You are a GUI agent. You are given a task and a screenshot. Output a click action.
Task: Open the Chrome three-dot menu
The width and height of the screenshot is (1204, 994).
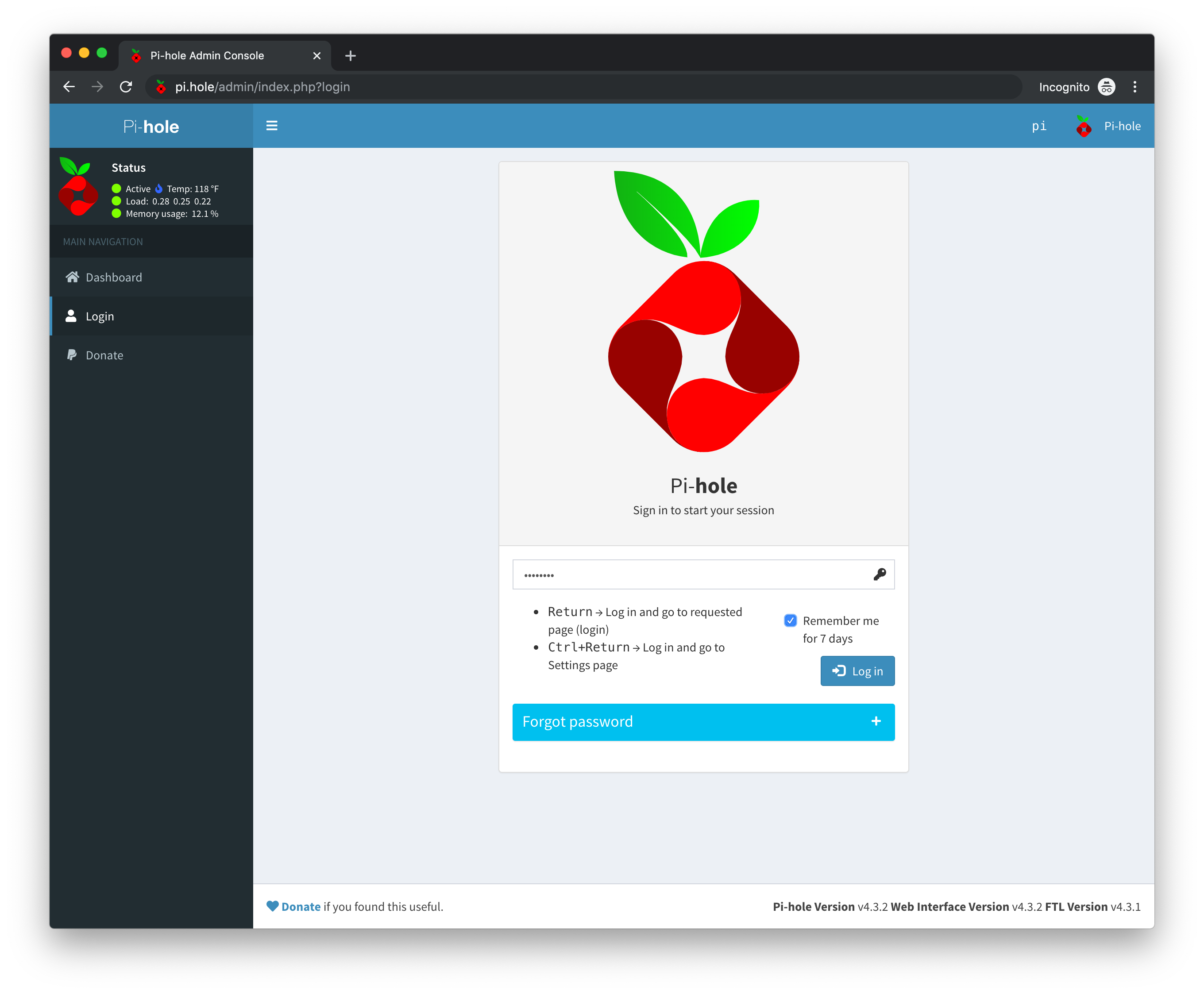click(x=1135, y=86)
